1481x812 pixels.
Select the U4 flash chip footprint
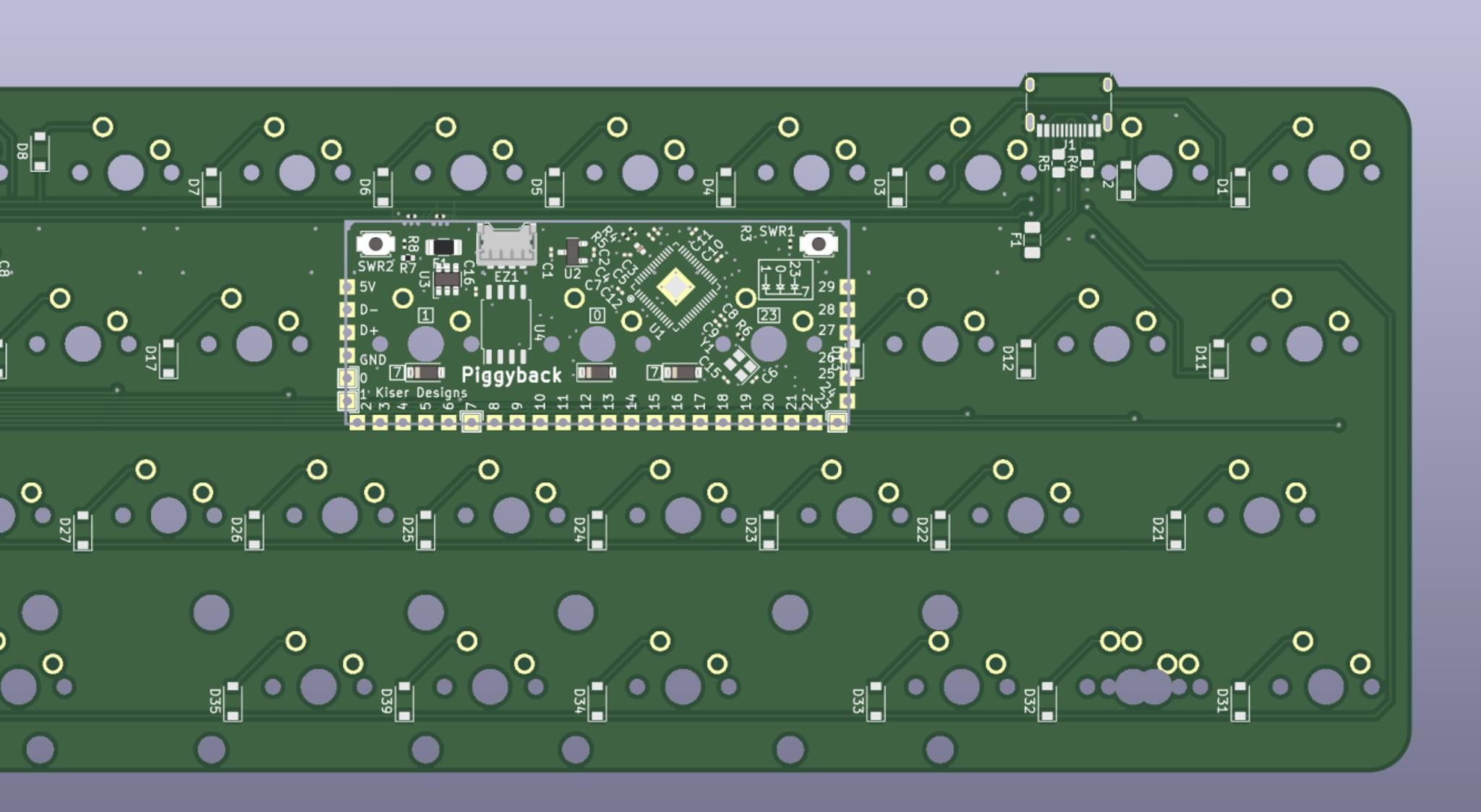point(505,325)
